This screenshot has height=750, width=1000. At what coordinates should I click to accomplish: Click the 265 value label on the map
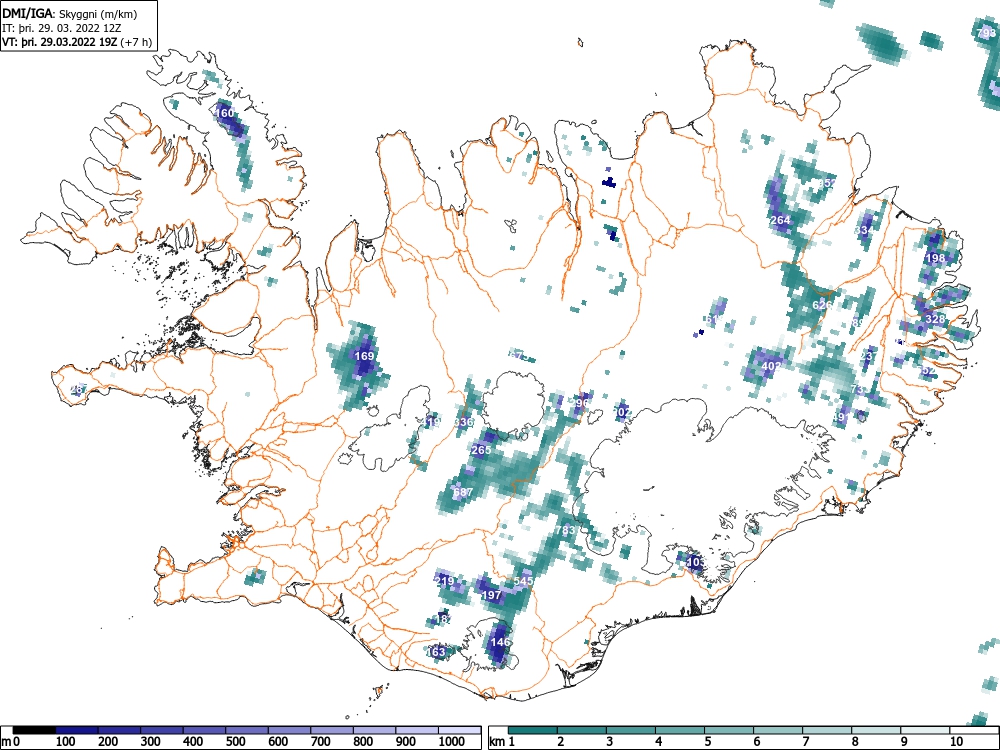[x=482, y=450]
